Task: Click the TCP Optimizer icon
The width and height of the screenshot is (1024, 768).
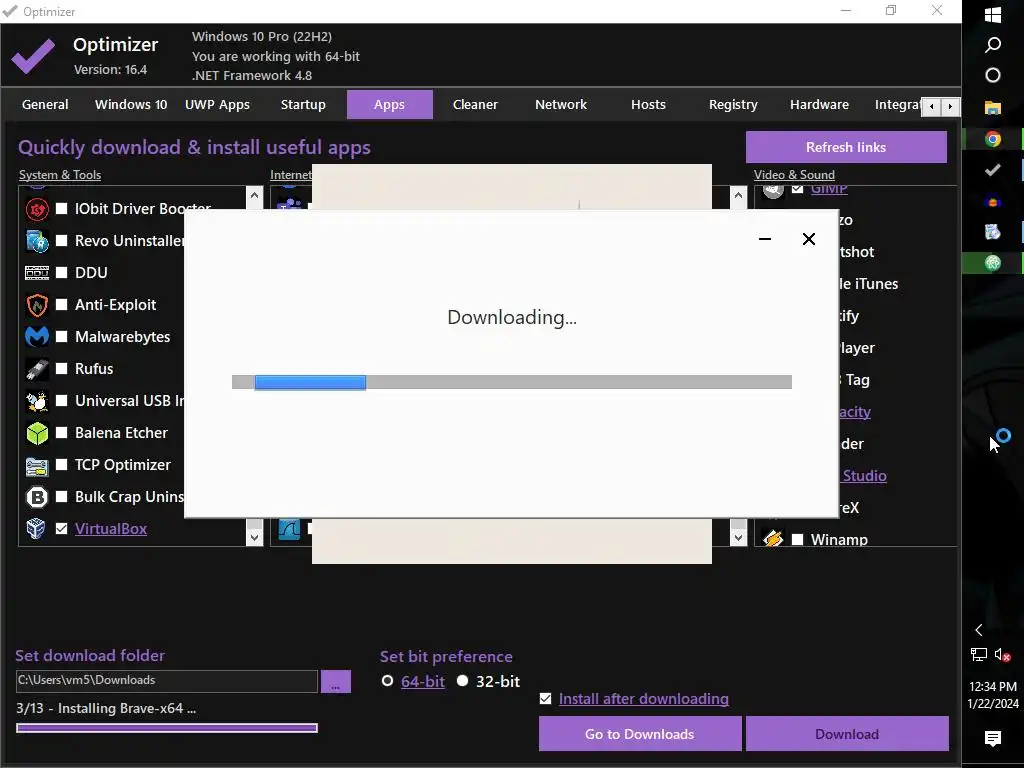Action: click(x=37, y=466)
